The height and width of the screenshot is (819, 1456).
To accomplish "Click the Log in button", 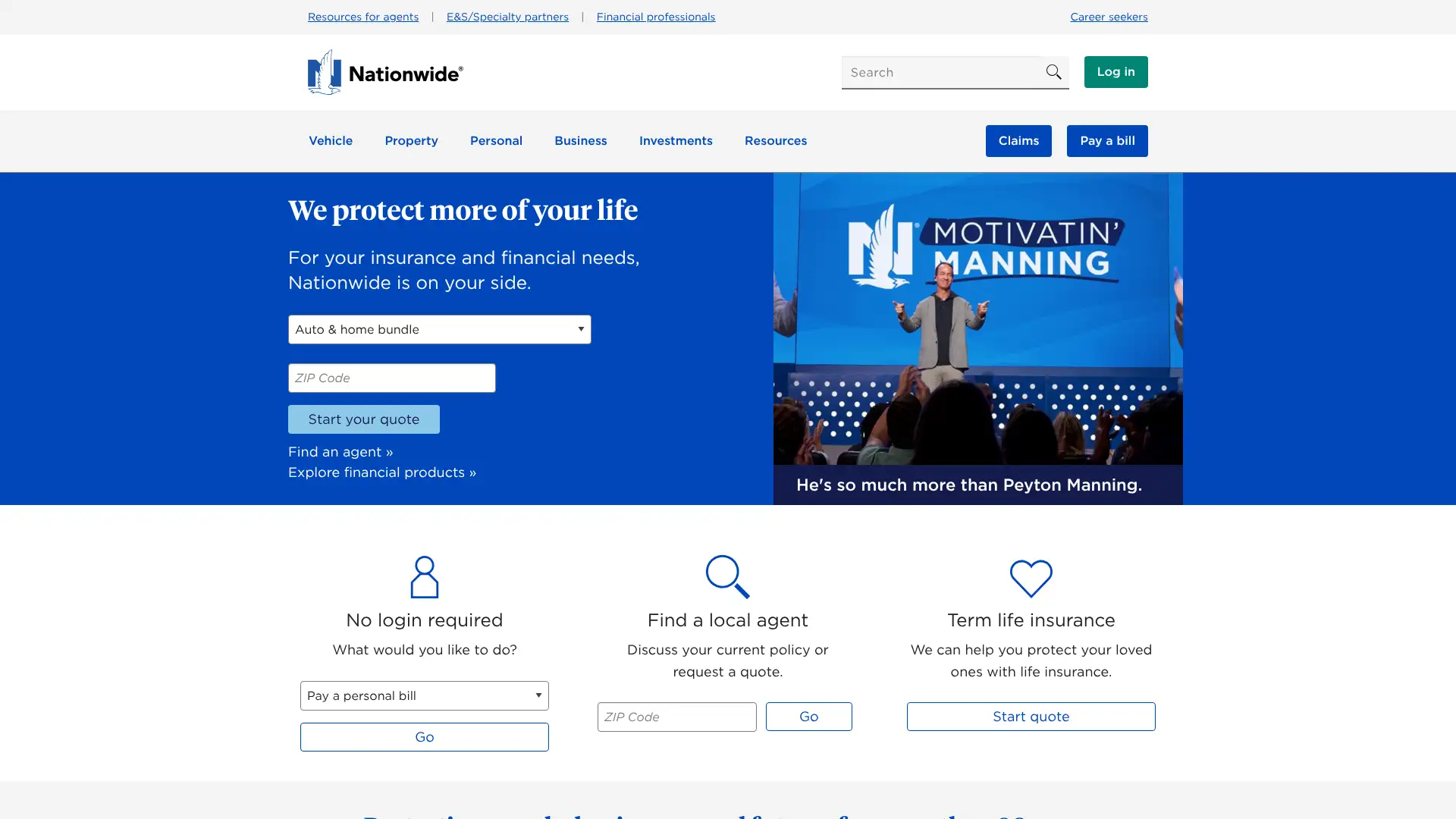I will [x=1116, y=72].
